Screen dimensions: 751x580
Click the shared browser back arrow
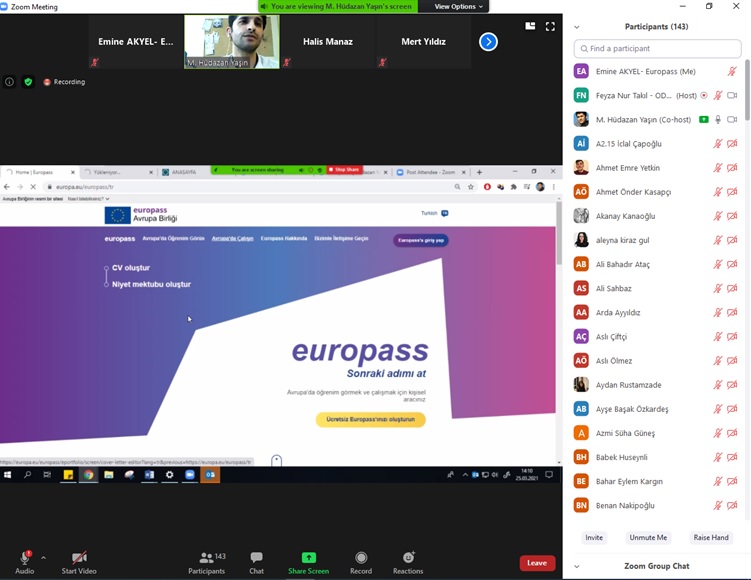[7, 187]
